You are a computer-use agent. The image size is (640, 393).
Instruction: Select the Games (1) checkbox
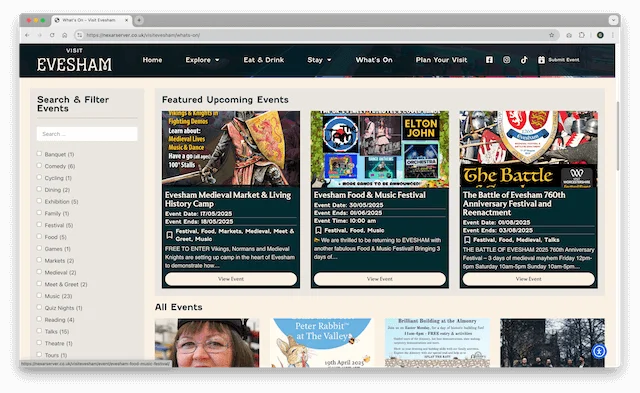[39, 248]
